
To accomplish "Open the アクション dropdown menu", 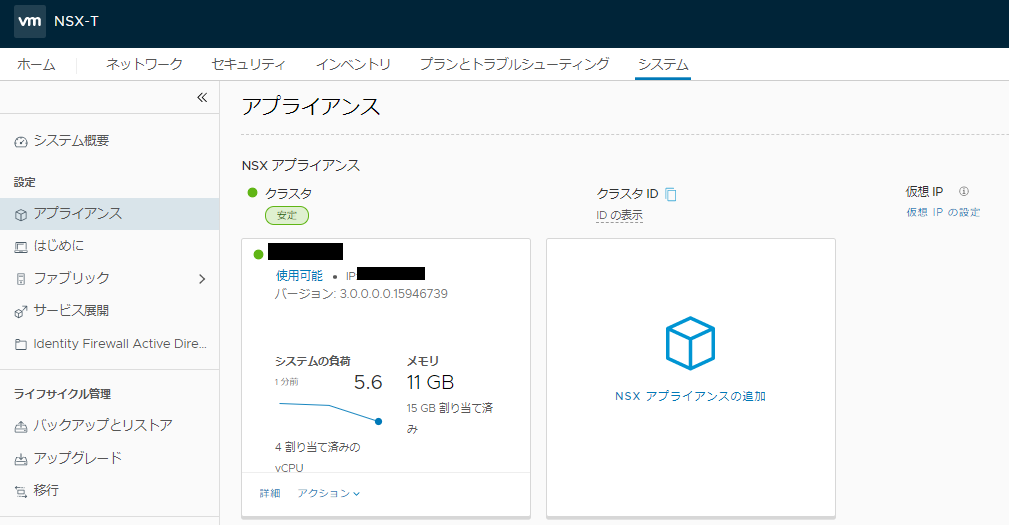I will click(x=329, y=493).
